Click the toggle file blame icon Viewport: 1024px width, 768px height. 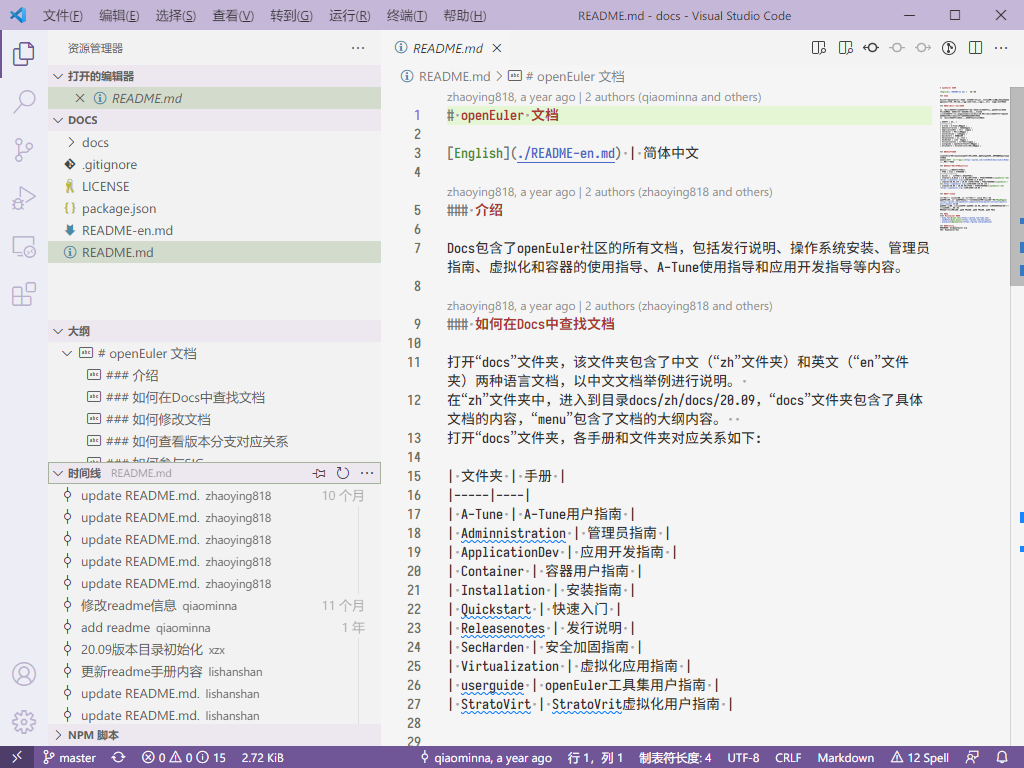949,48
